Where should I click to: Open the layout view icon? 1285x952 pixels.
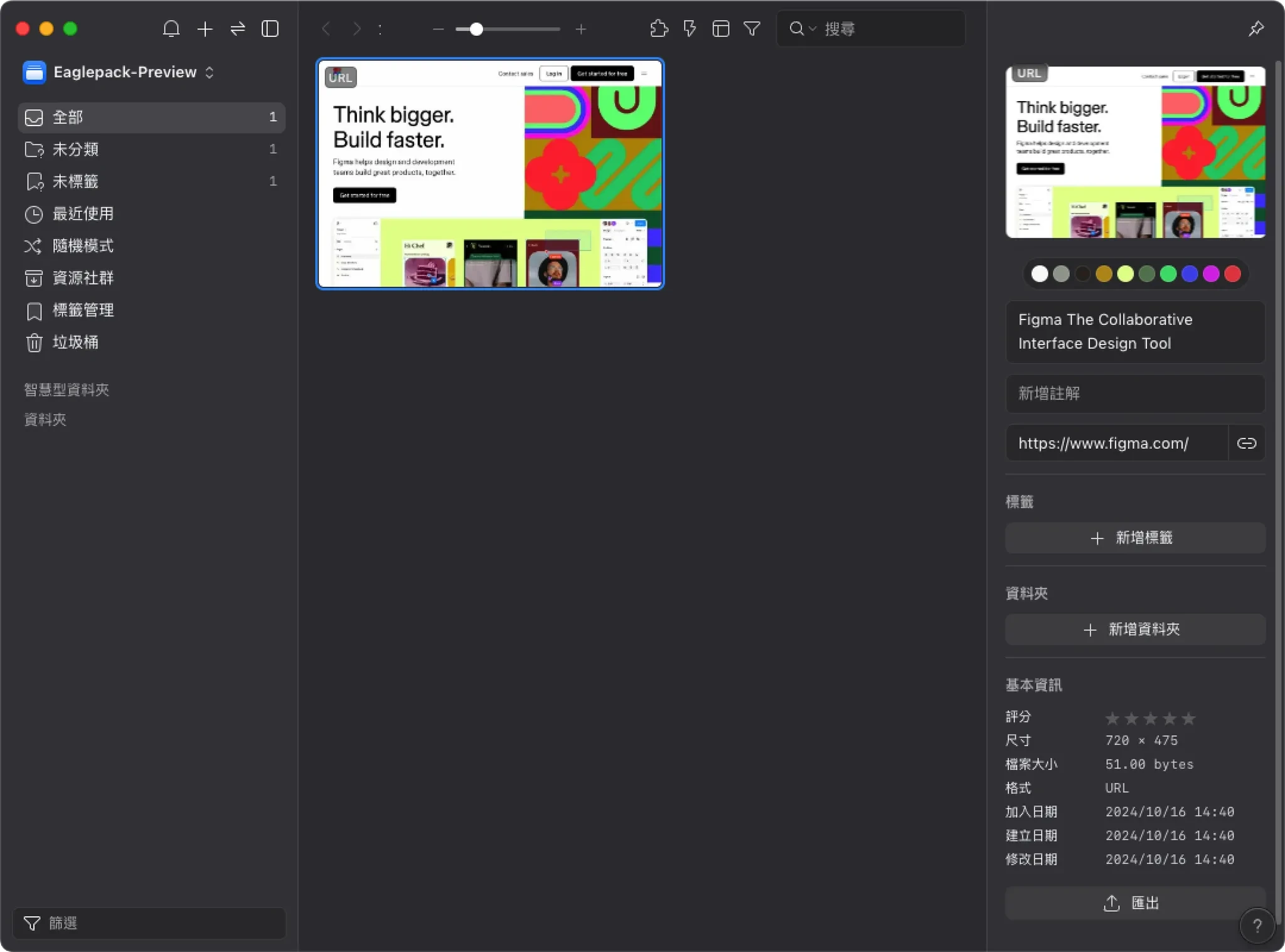(721, 29)
